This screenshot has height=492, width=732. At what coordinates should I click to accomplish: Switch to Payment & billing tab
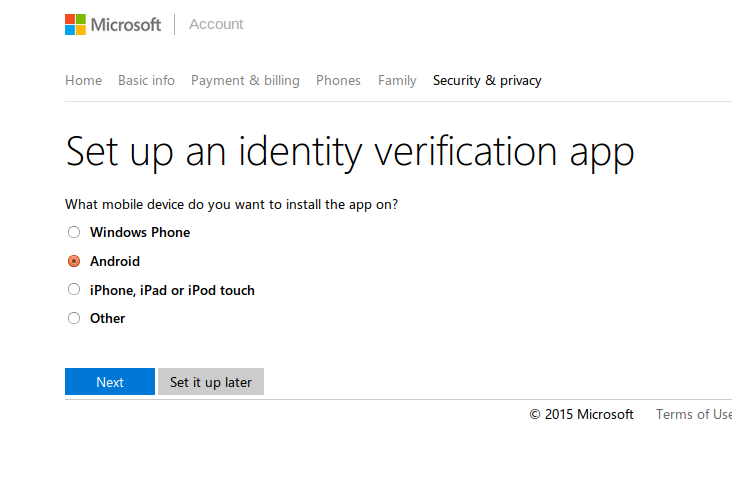pyautogui.click(x=245, y=80)
